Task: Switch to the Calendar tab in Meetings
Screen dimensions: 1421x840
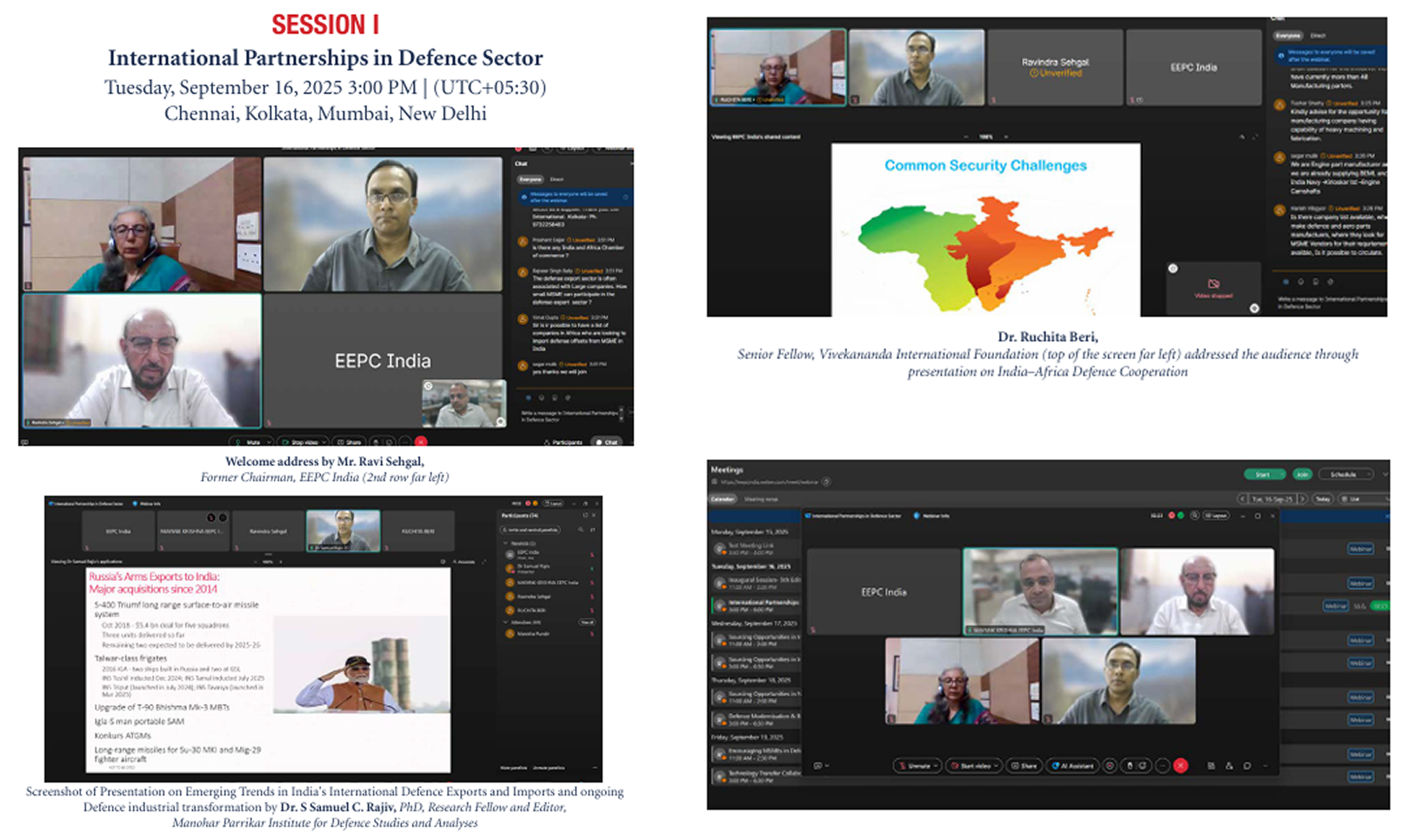Action: pyautogui.click(x=723, y=499)
